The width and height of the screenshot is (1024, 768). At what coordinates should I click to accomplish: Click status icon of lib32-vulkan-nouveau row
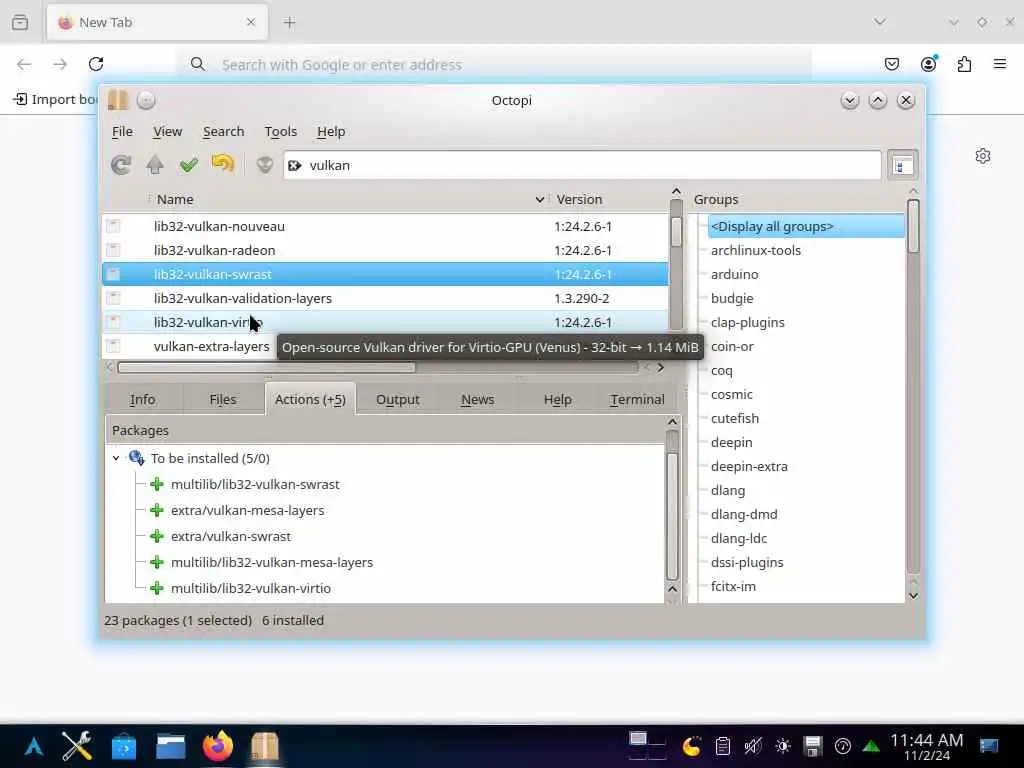[x=113, y=226]
